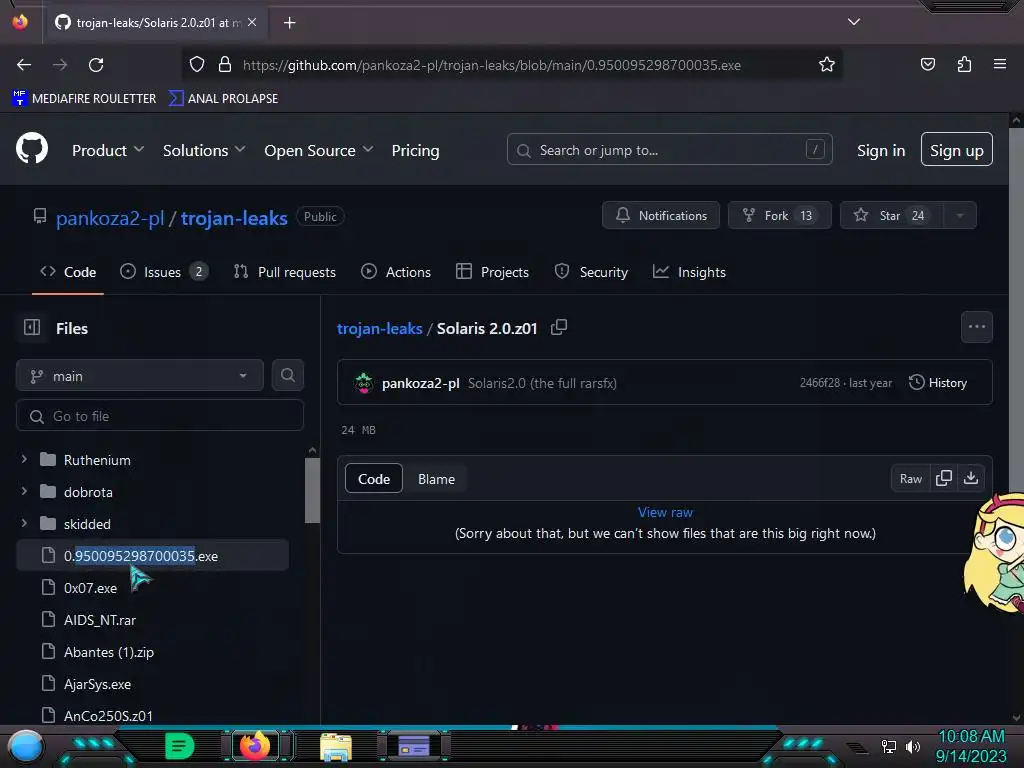Image resolution: width=1024 pixels, height=768 pixels.
Task: Go back with browser back arrow
Action: [x=24, y=65]
